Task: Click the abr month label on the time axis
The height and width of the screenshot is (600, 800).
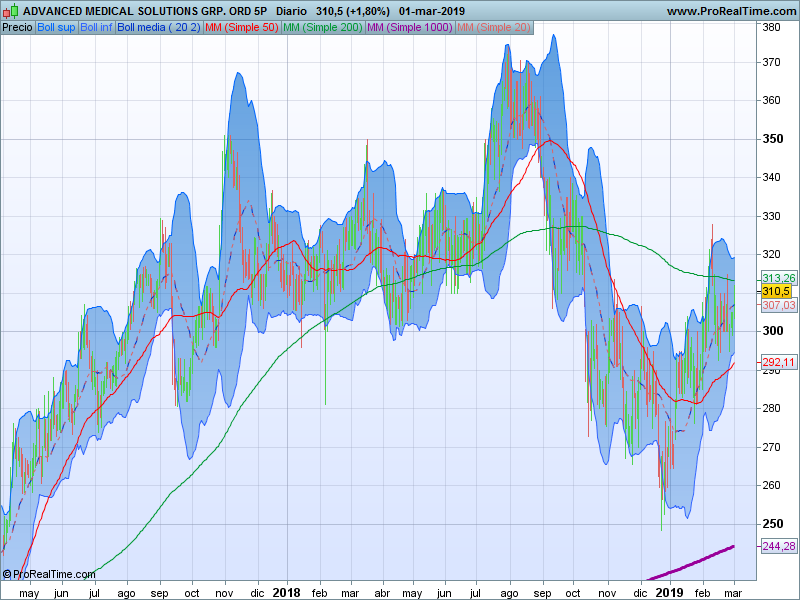Action: pos(382,593)
